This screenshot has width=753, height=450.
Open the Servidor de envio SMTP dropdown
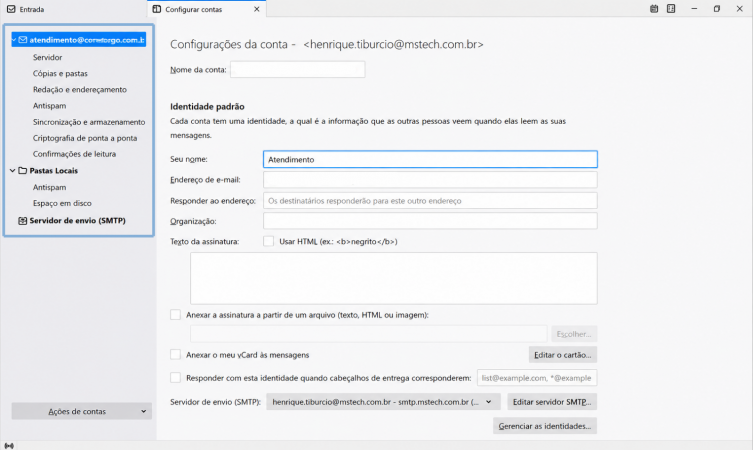(x=383, y=402)
